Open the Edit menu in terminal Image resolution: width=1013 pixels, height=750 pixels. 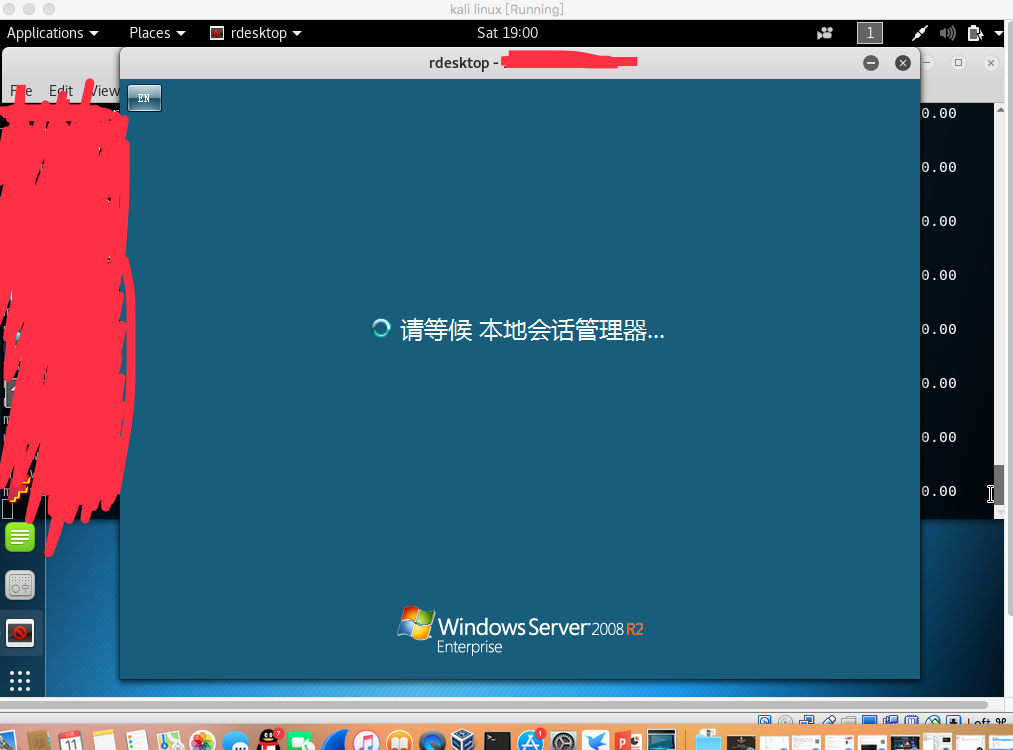tap(61, 91)
